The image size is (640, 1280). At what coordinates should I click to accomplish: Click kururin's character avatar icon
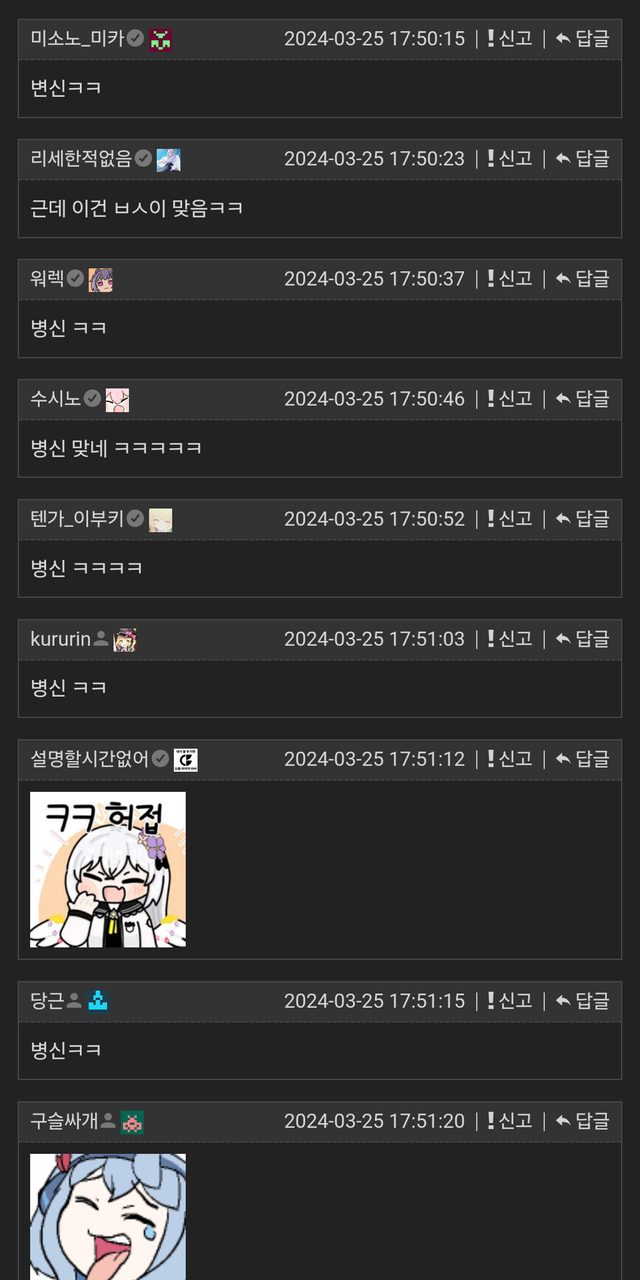coord(125,640)
